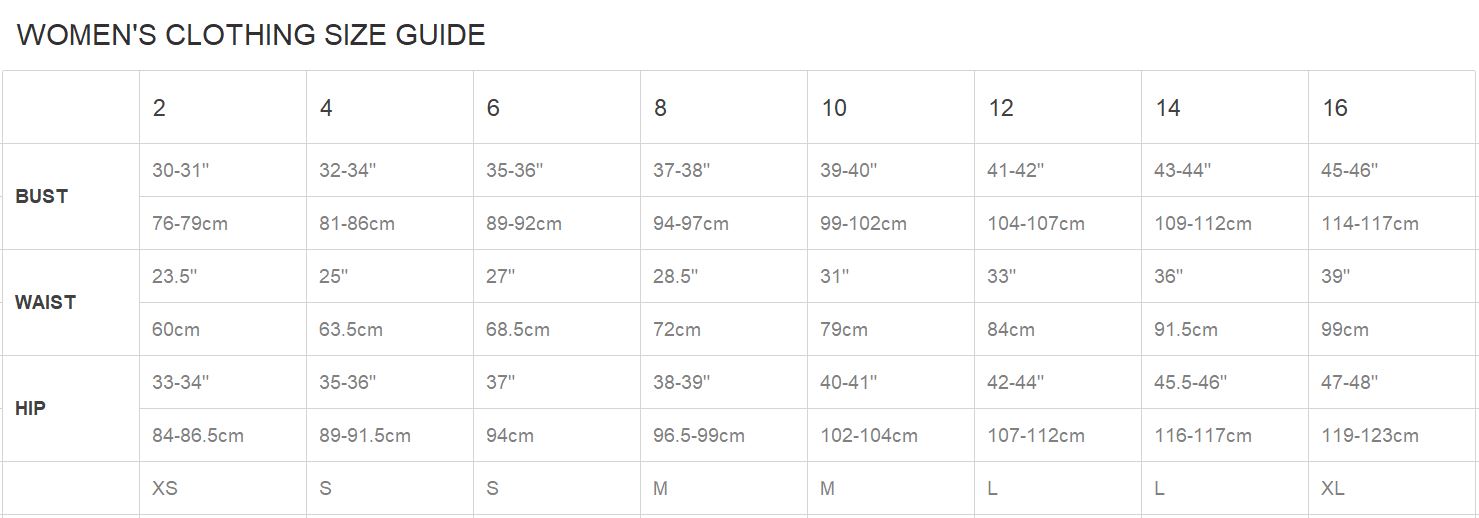Click the HIP row label
The image size is (1479, 518).
pyautogui.click(x=31, y=409)
